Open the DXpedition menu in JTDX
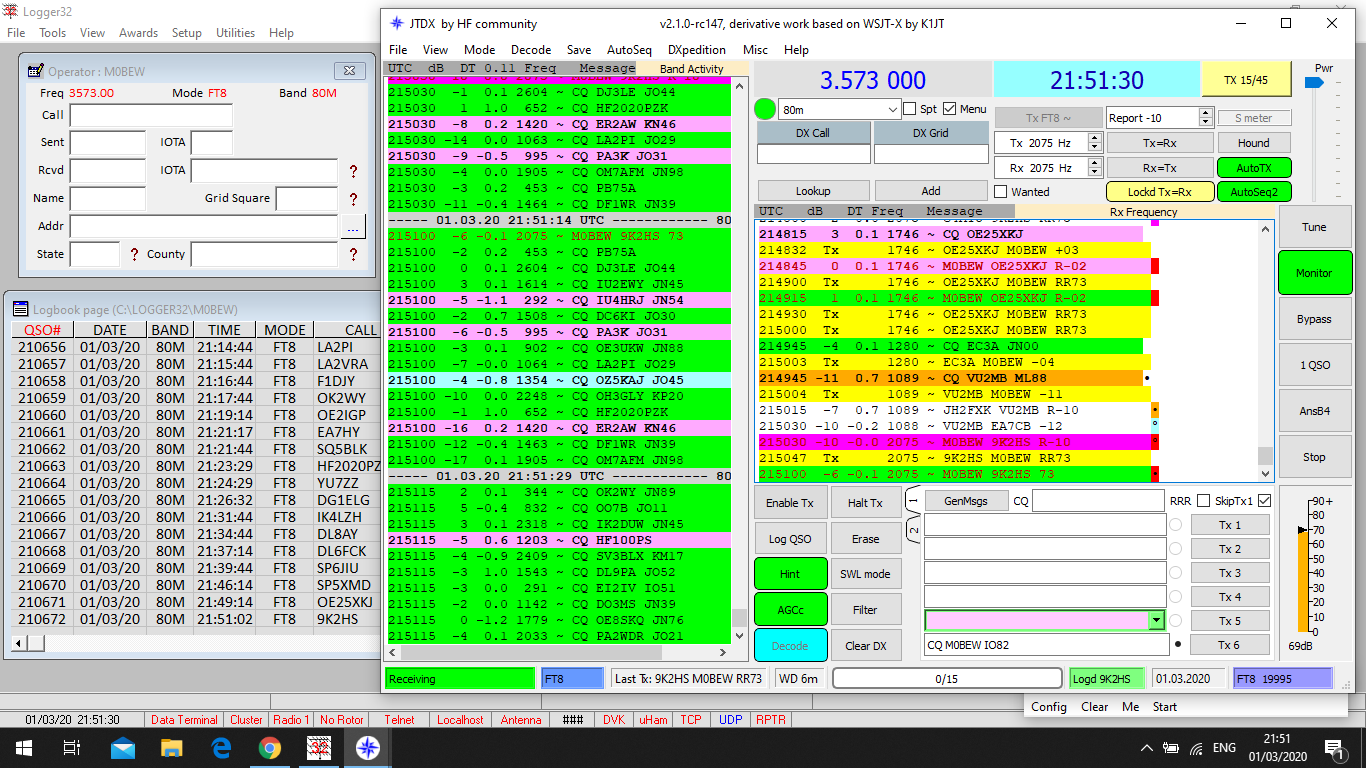The width and height of the screenshot is (1366, 768). 697,50
